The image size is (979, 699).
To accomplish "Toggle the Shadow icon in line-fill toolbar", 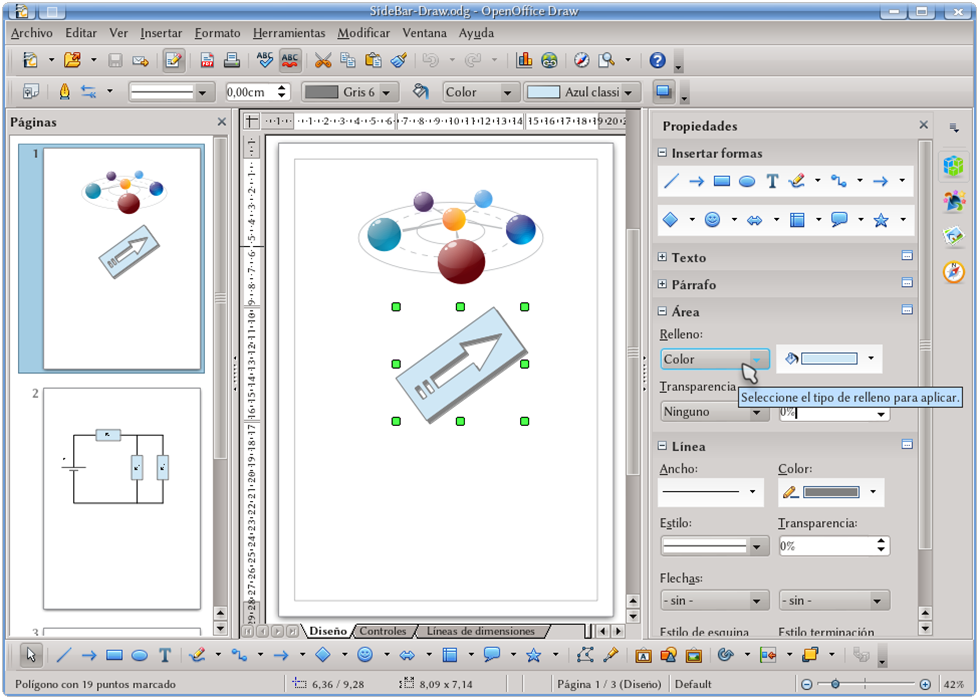I will tap(664, 92).
